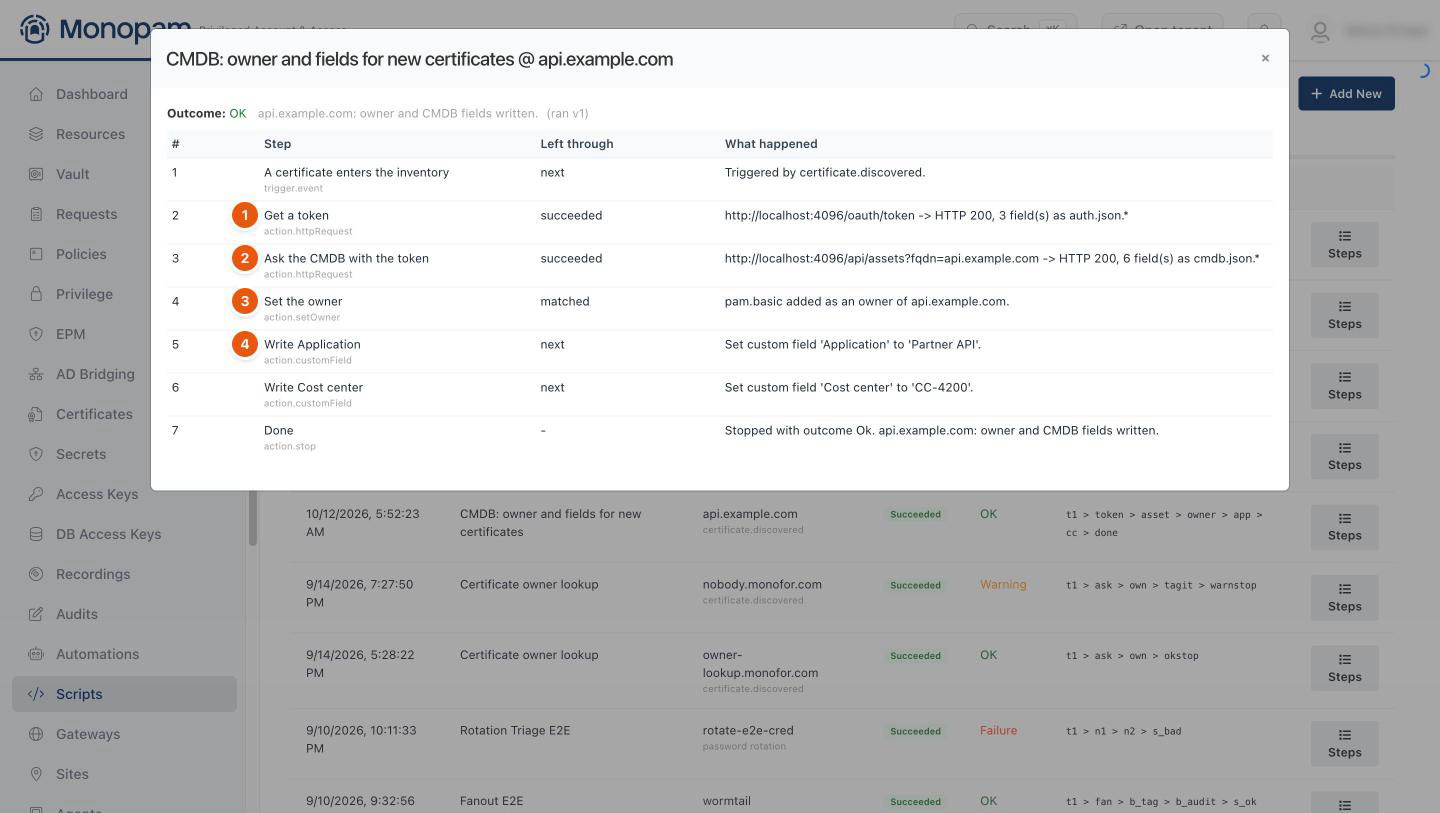
Task: Click 'Triggered by certificate.discovered.' text
Action: tap(825, 172)
